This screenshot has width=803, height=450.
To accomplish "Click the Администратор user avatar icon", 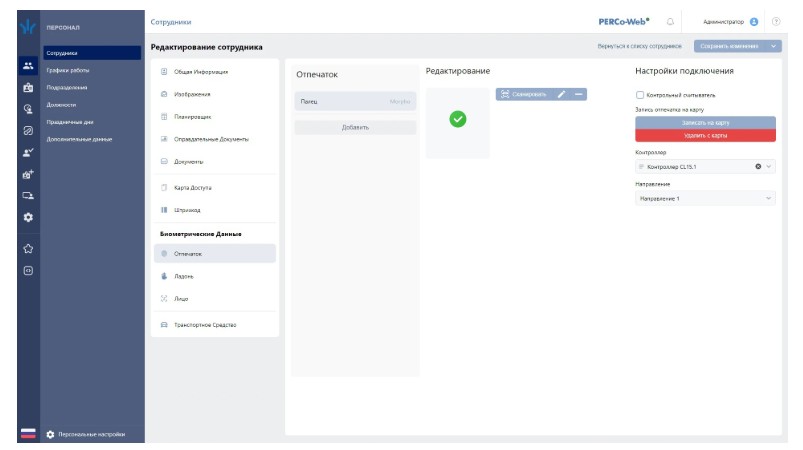I will (x=754, y=21).
